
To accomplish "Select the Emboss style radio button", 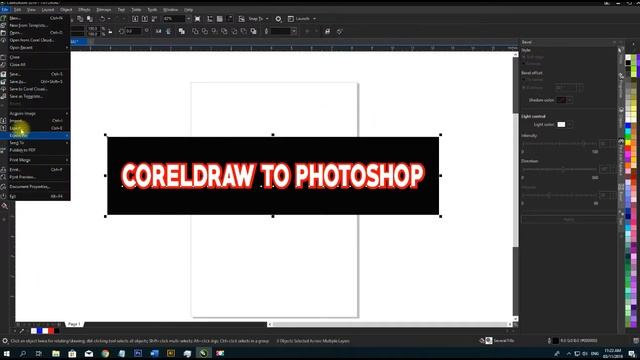I will (x=524, y=64).
